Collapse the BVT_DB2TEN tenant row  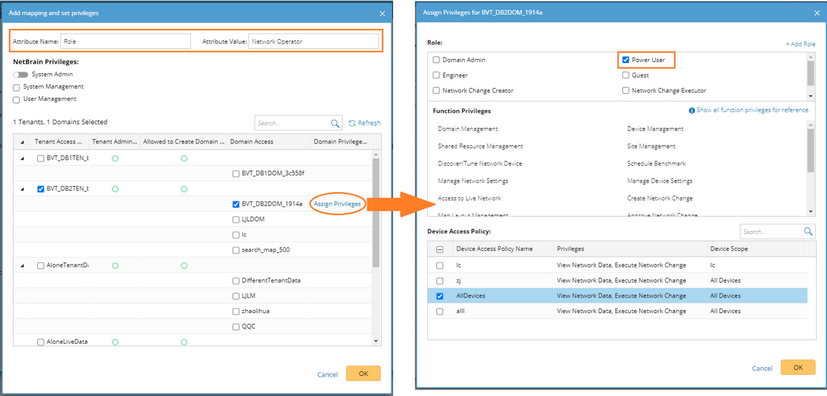(22, 189)
